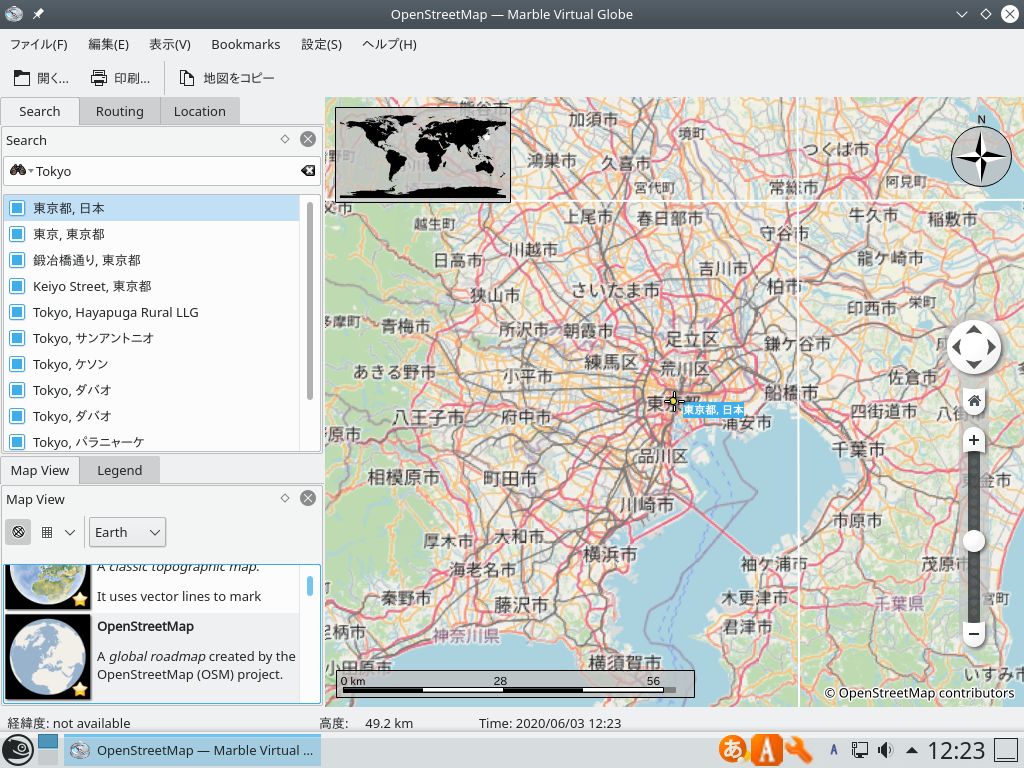Open a file with the 開く toolbar button
The image size is (1024, 768).
click(40, 78)
